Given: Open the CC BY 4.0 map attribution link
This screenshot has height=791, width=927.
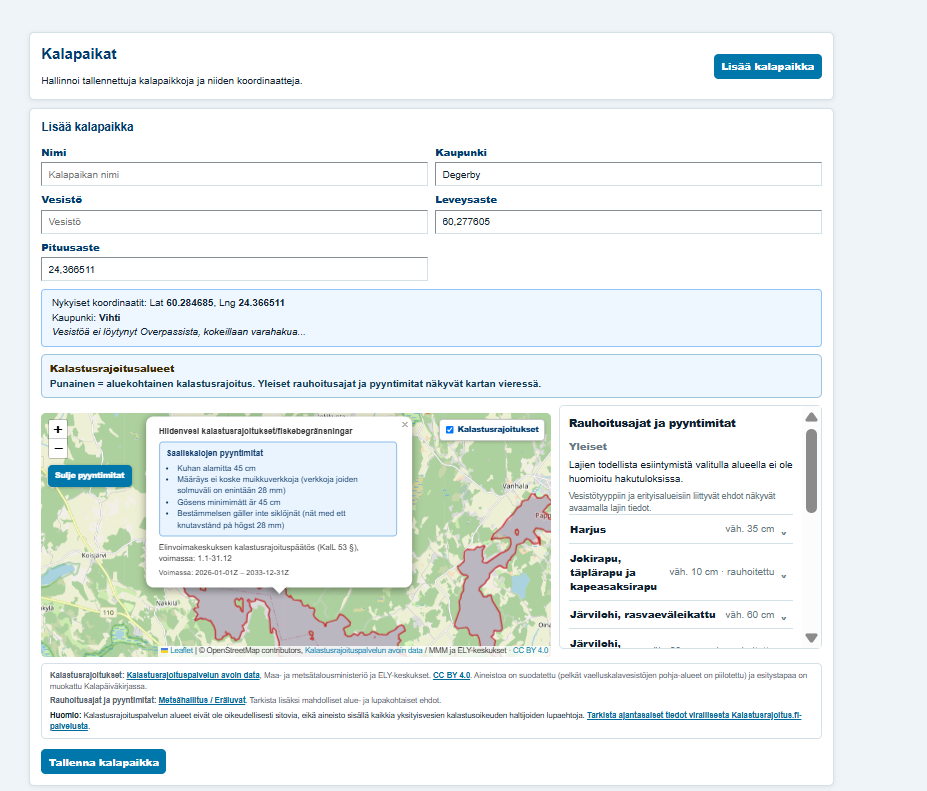Looking at the screenshot, I should [x=530, y=650].
